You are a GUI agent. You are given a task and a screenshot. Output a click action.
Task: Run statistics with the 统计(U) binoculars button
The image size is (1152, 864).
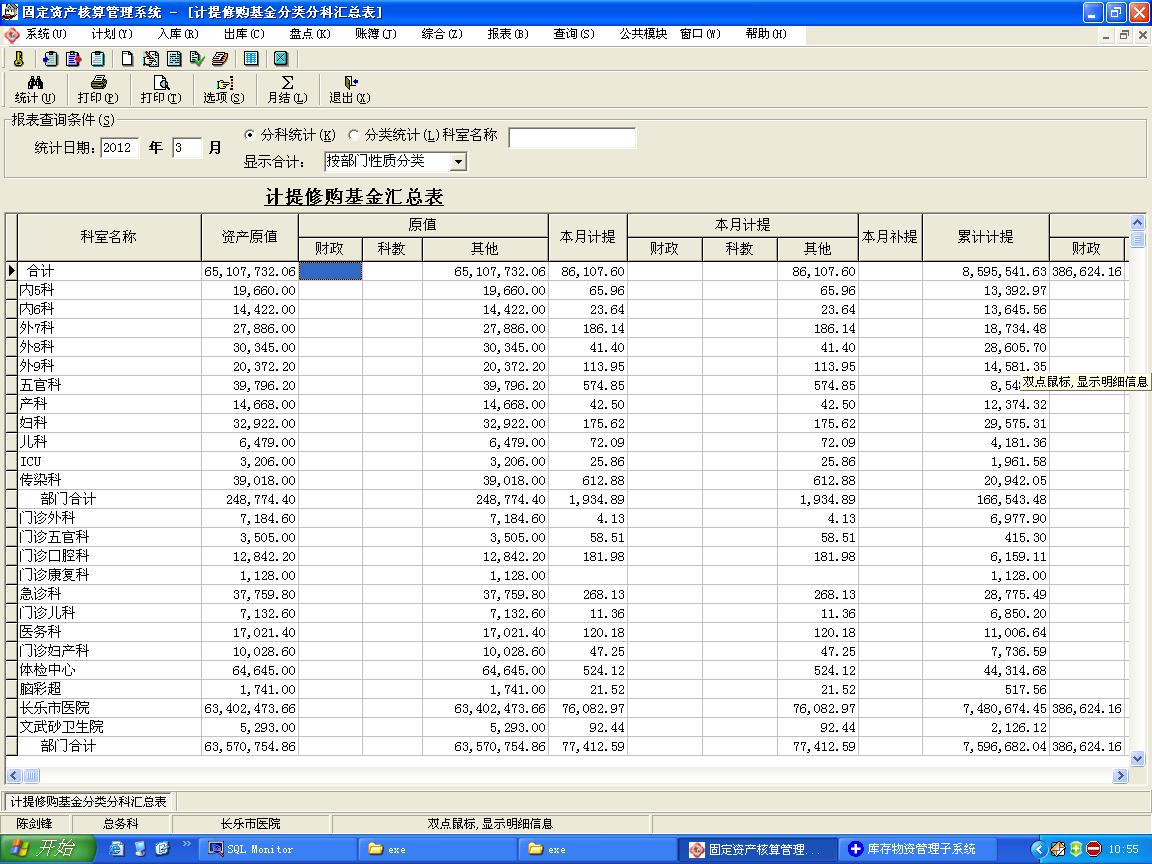click(35, 90)
